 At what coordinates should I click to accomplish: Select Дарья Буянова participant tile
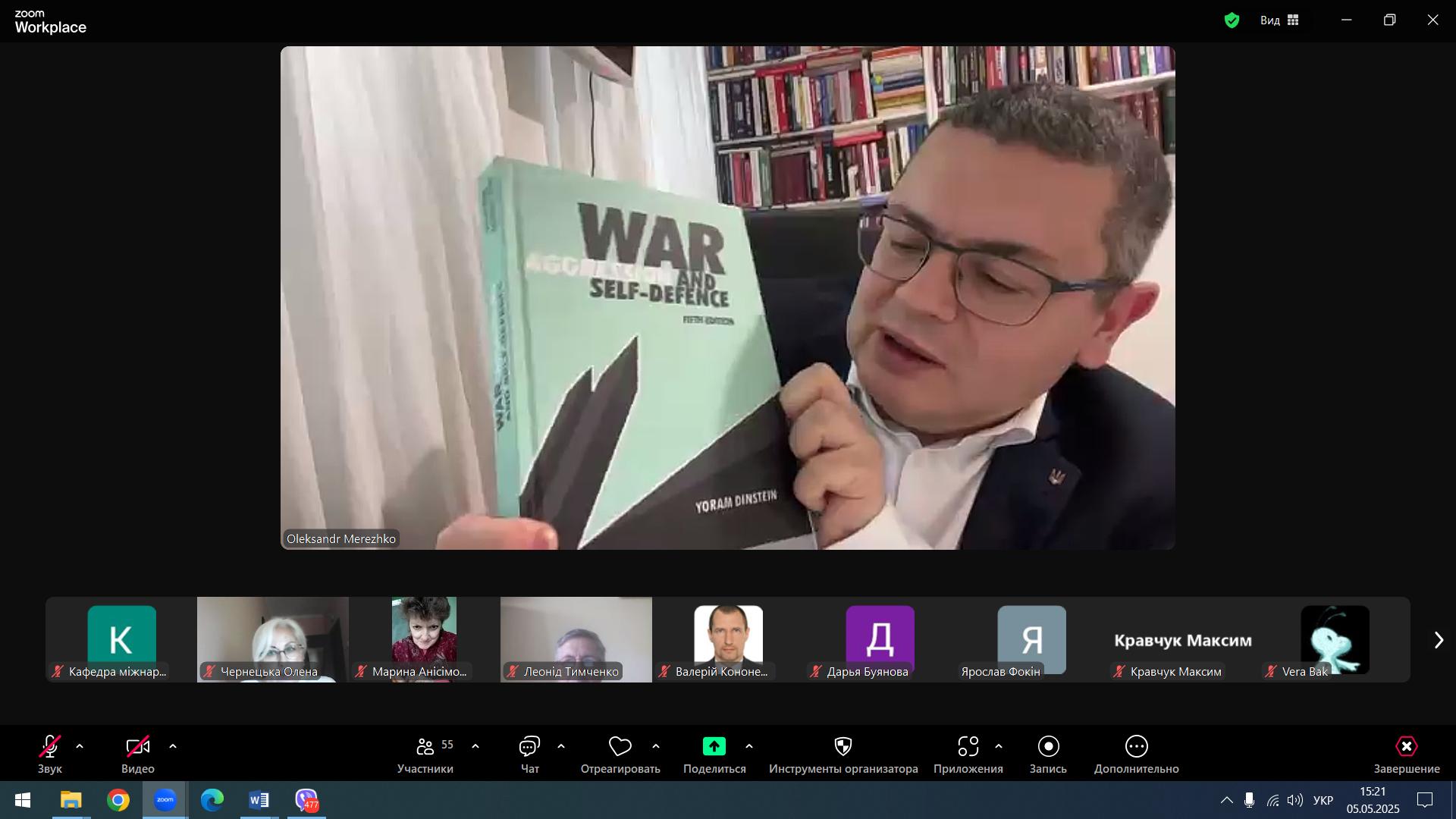[880, 639]
